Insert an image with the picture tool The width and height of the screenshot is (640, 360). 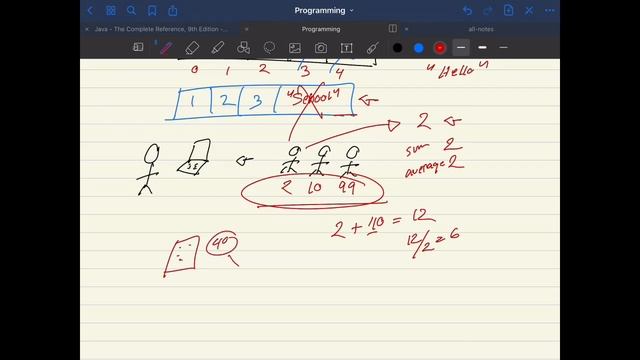click(x=295, y=48)
